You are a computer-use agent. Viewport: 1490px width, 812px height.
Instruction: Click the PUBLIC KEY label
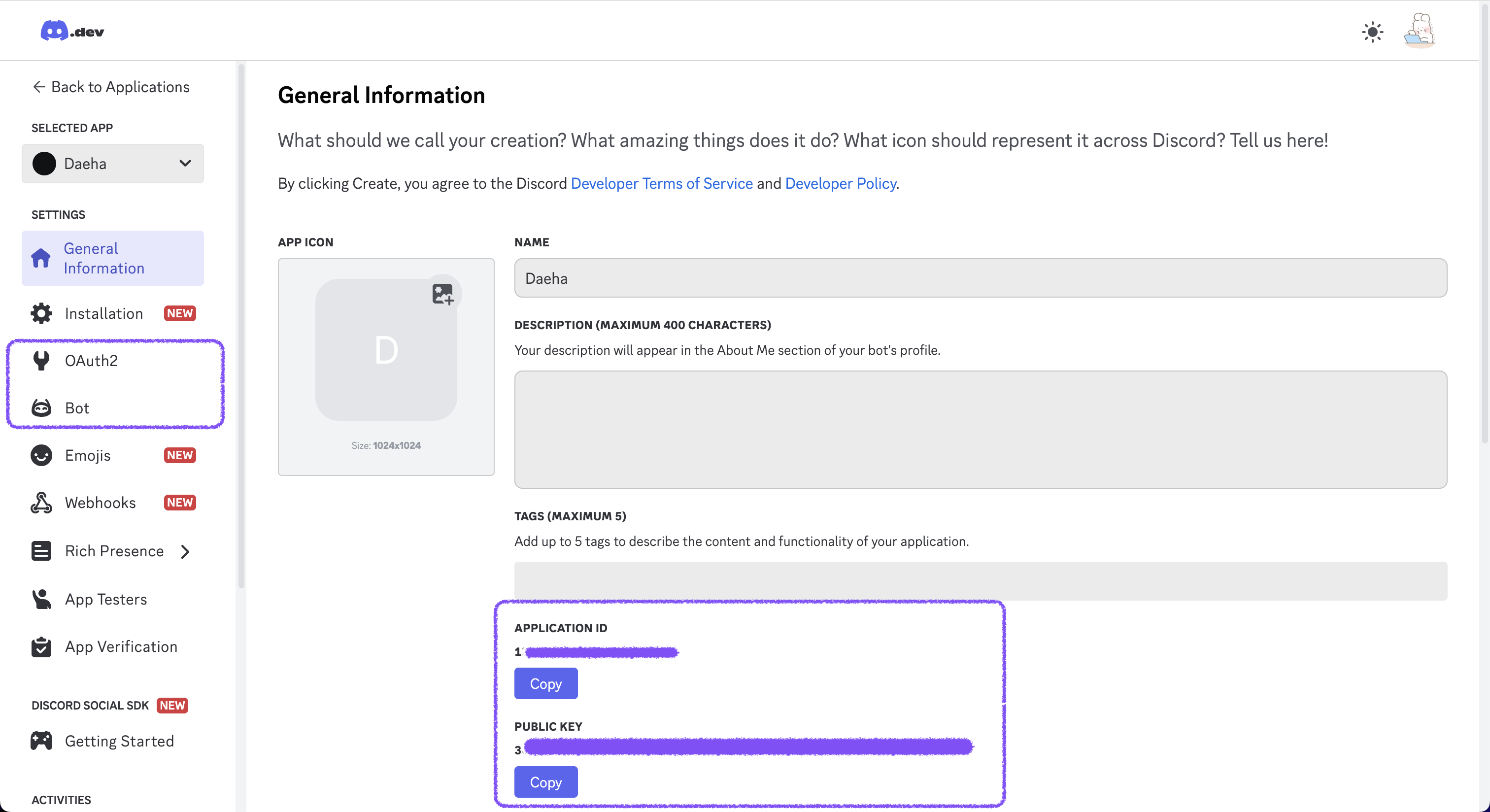click(548, 727)
